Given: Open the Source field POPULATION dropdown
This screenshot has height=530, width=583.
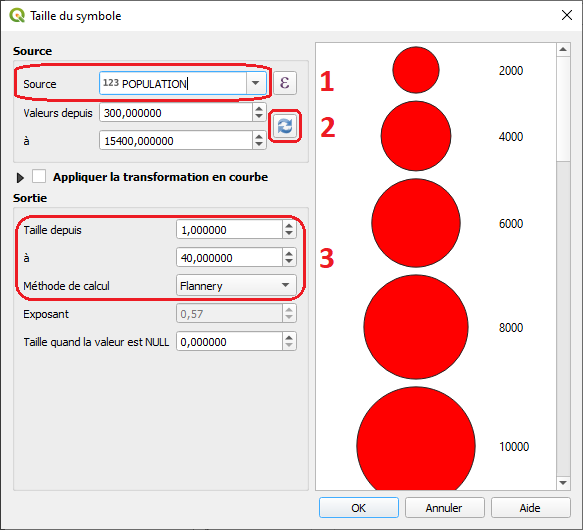Looking at the screenshot, I should [255, 83].
